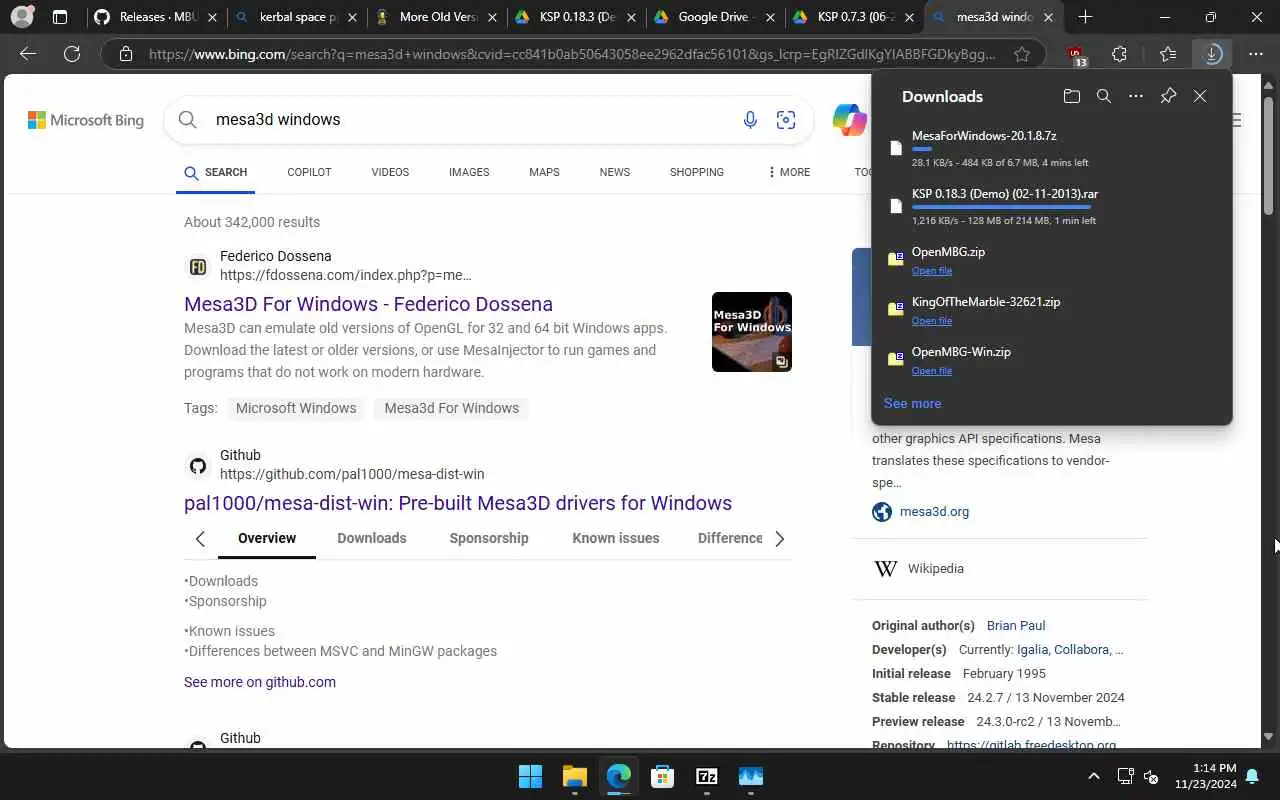Switch to the kerbal space search tab
This screenshot has height=800, width=1280.
tap(295, 17)
